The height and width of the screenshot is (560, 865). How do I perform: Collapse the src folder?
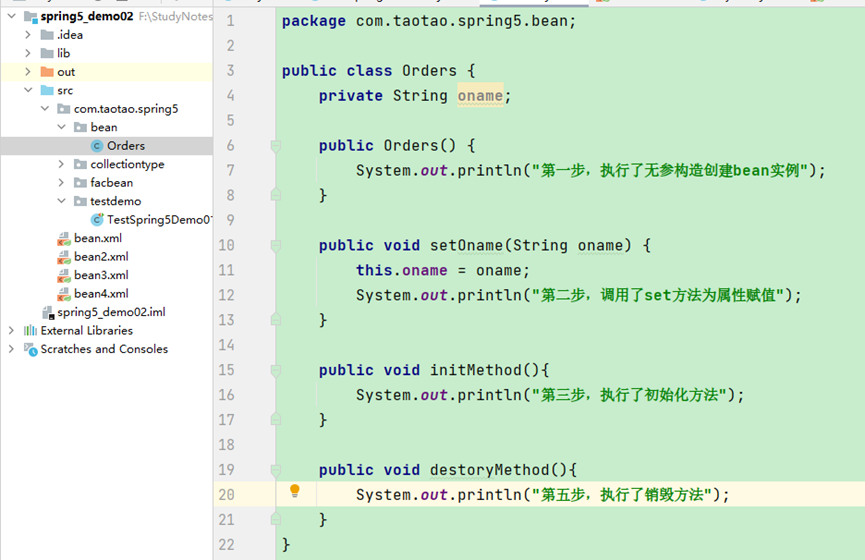(x=28, y=90)
